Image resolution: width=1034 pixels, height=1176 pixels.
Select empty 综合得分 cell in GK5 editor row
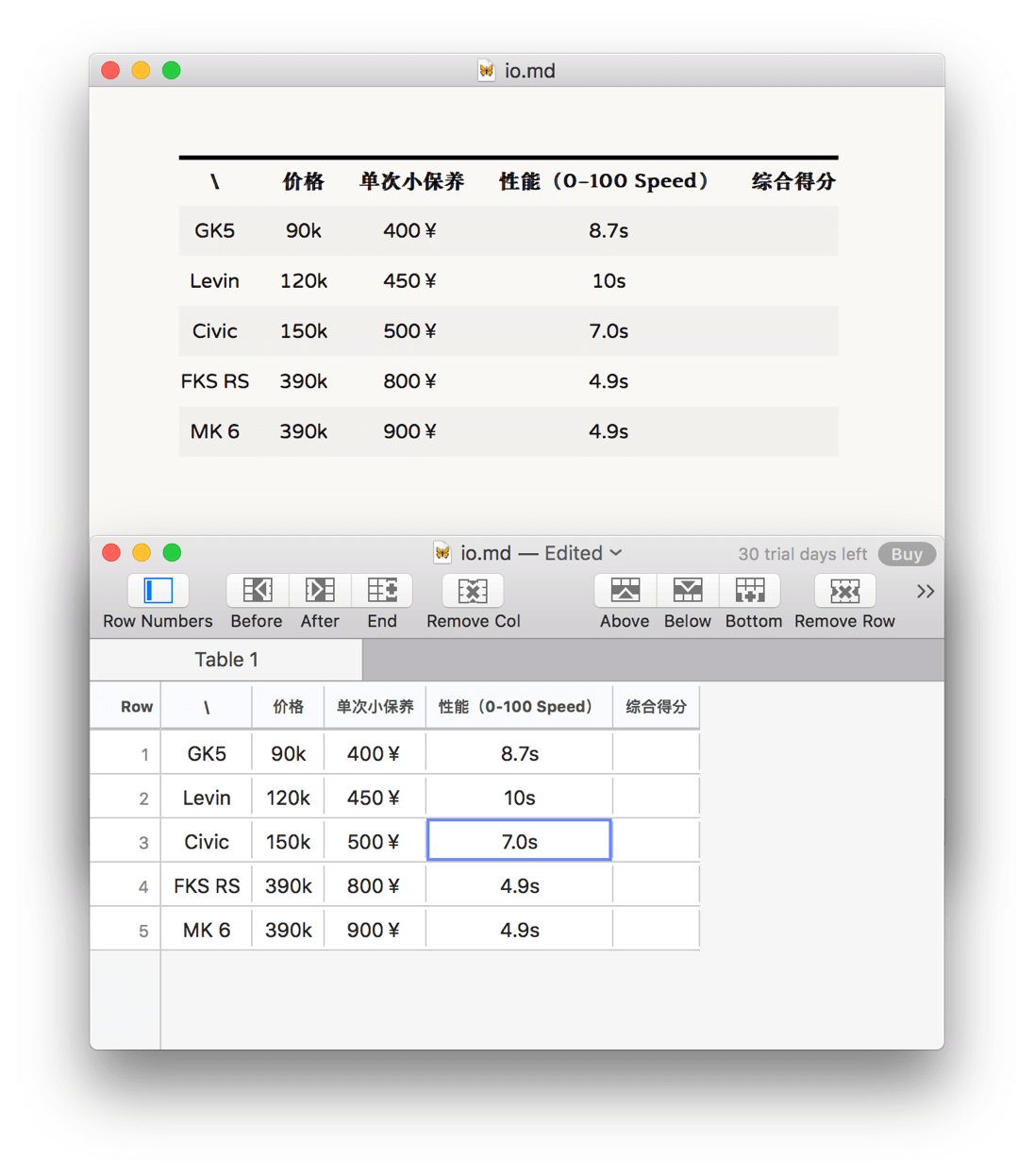tap(656, 753)
